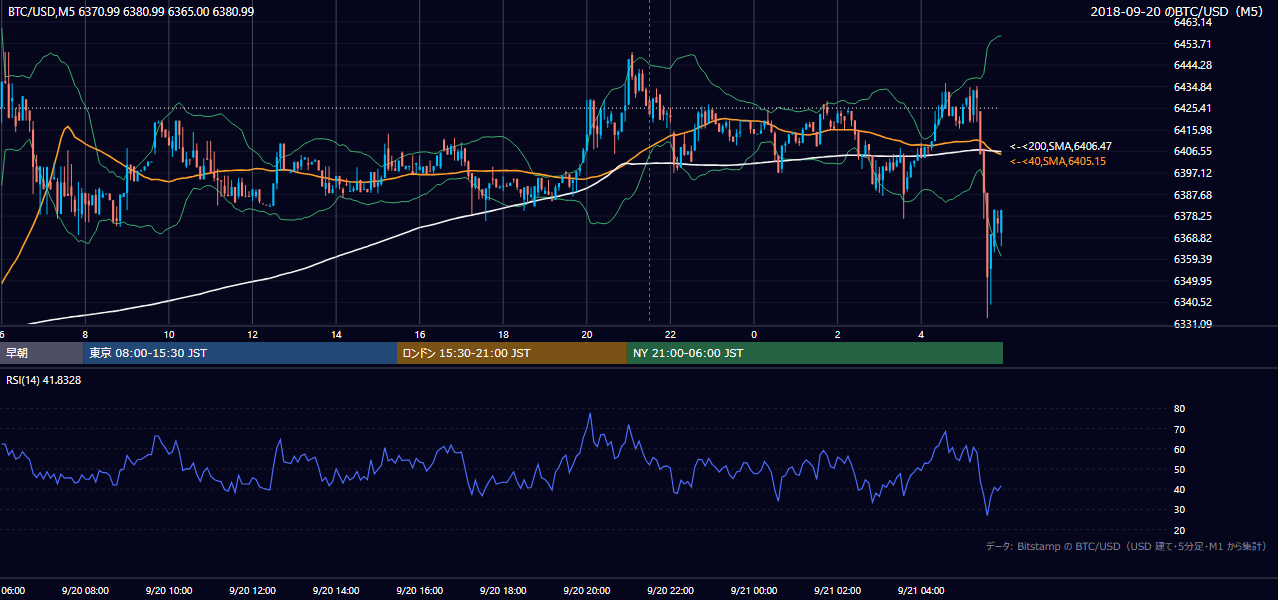Click price axis label 6387.68
Image resolution: width=1278 pixels, height=600 pixels.
[x=1192, y=195]
